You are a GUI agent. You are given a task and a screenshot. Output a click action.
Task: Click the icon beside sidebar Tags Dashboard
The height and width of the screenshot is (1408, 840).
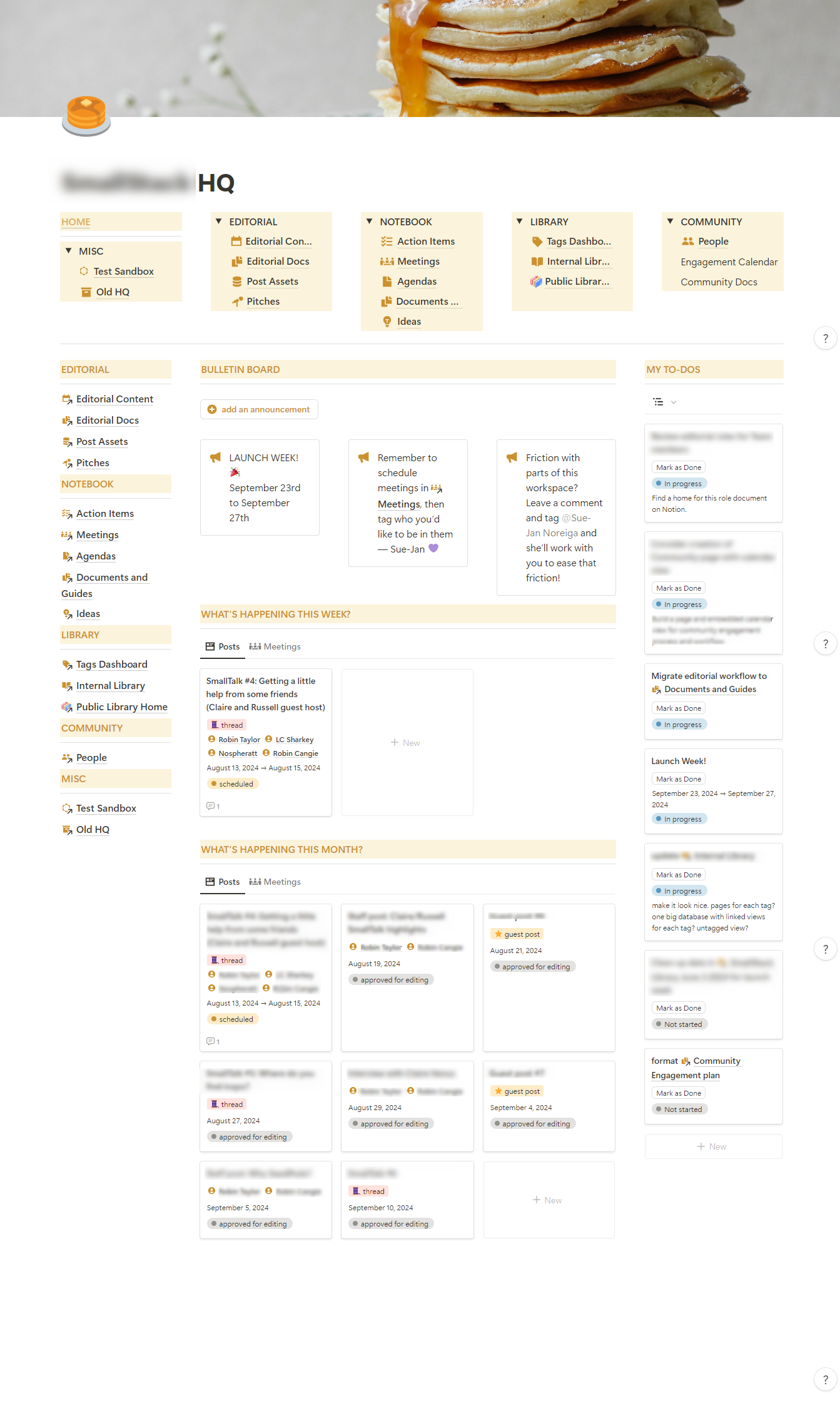67,665
